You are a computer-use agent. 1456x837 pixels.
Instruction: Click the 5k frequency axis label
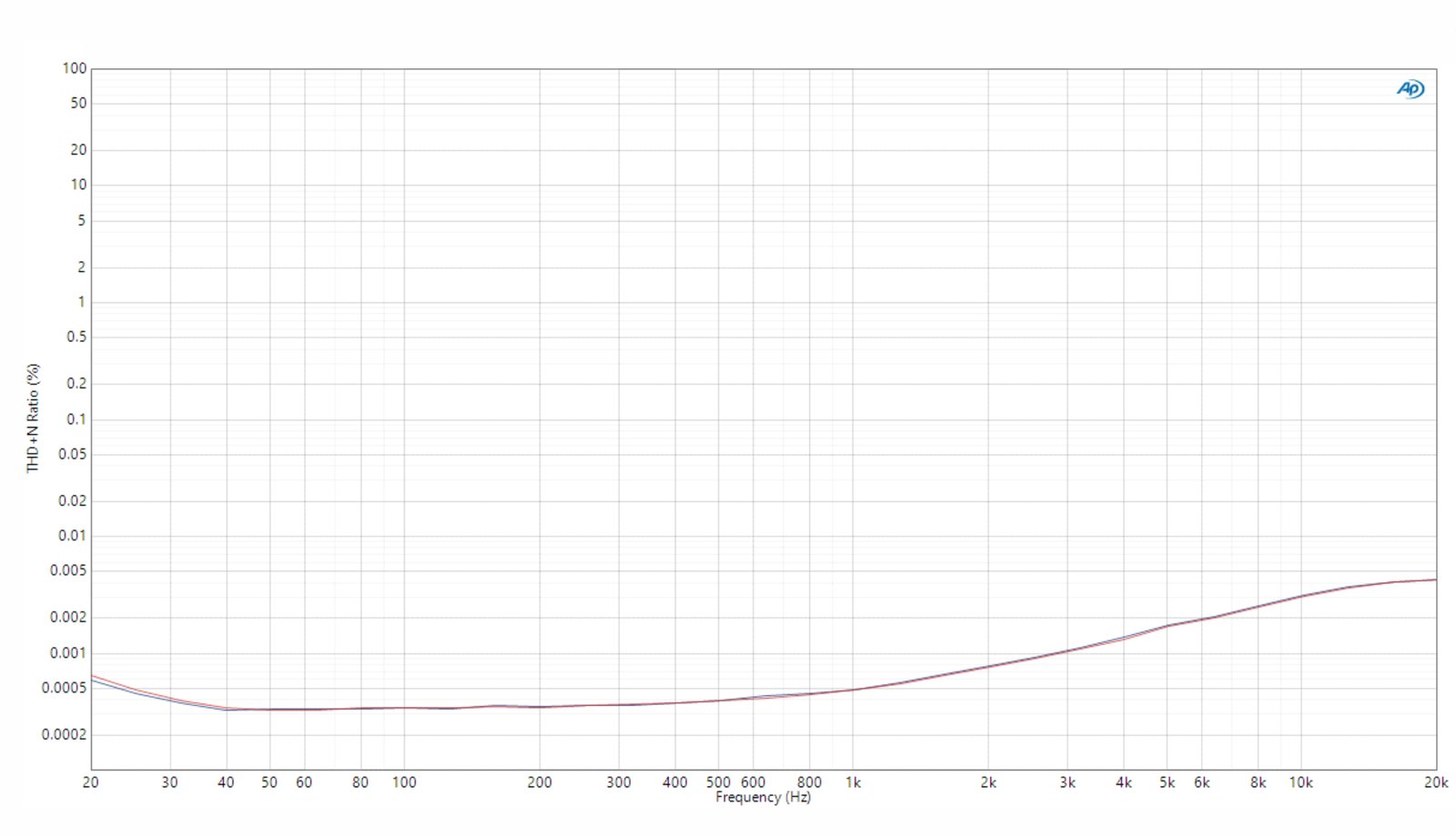(1167, 782)
